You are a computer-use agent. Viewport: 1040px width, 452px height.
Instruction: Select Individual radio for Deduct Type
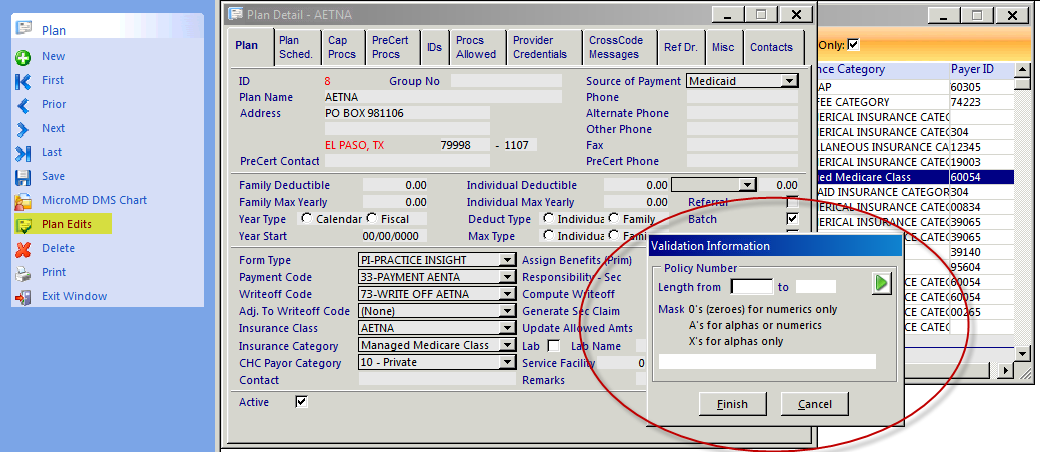pyautogui.click(x=548, y=218)
